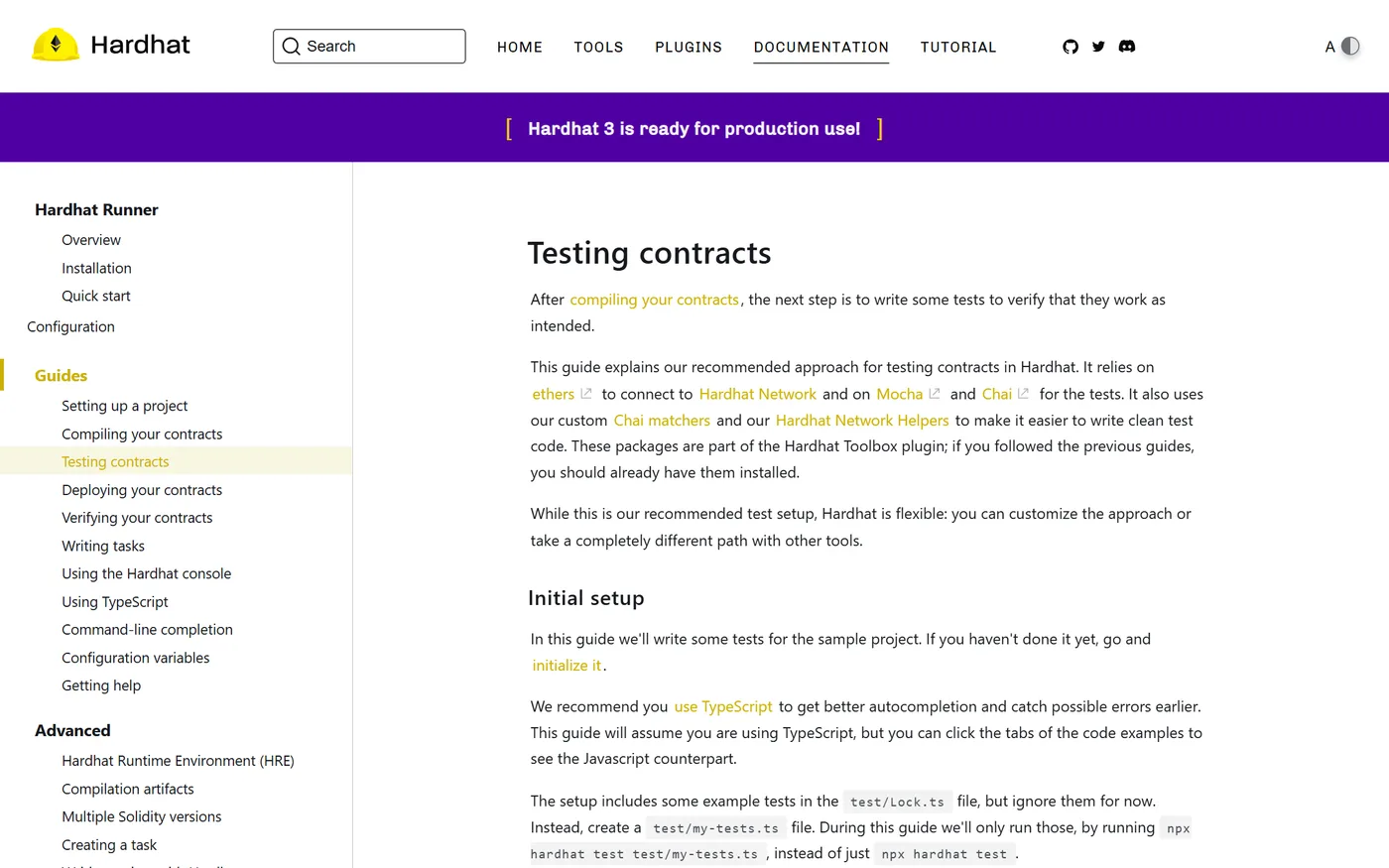Screen dimensions: 1389x868
Task: Open the Creating a task page
Action: point(109,845)
